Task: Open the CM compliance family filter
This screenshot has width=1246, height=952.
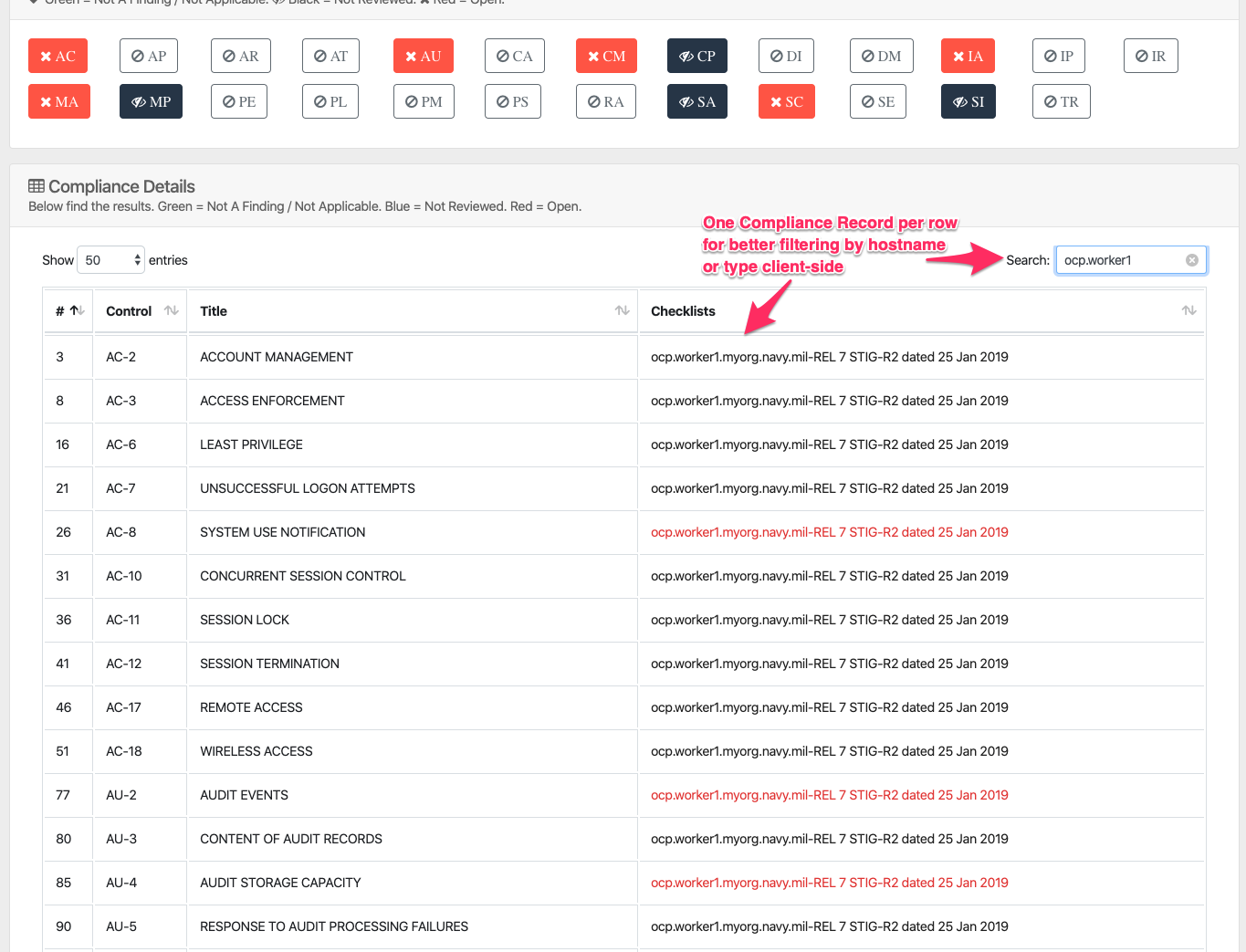Action: (605, 56)
